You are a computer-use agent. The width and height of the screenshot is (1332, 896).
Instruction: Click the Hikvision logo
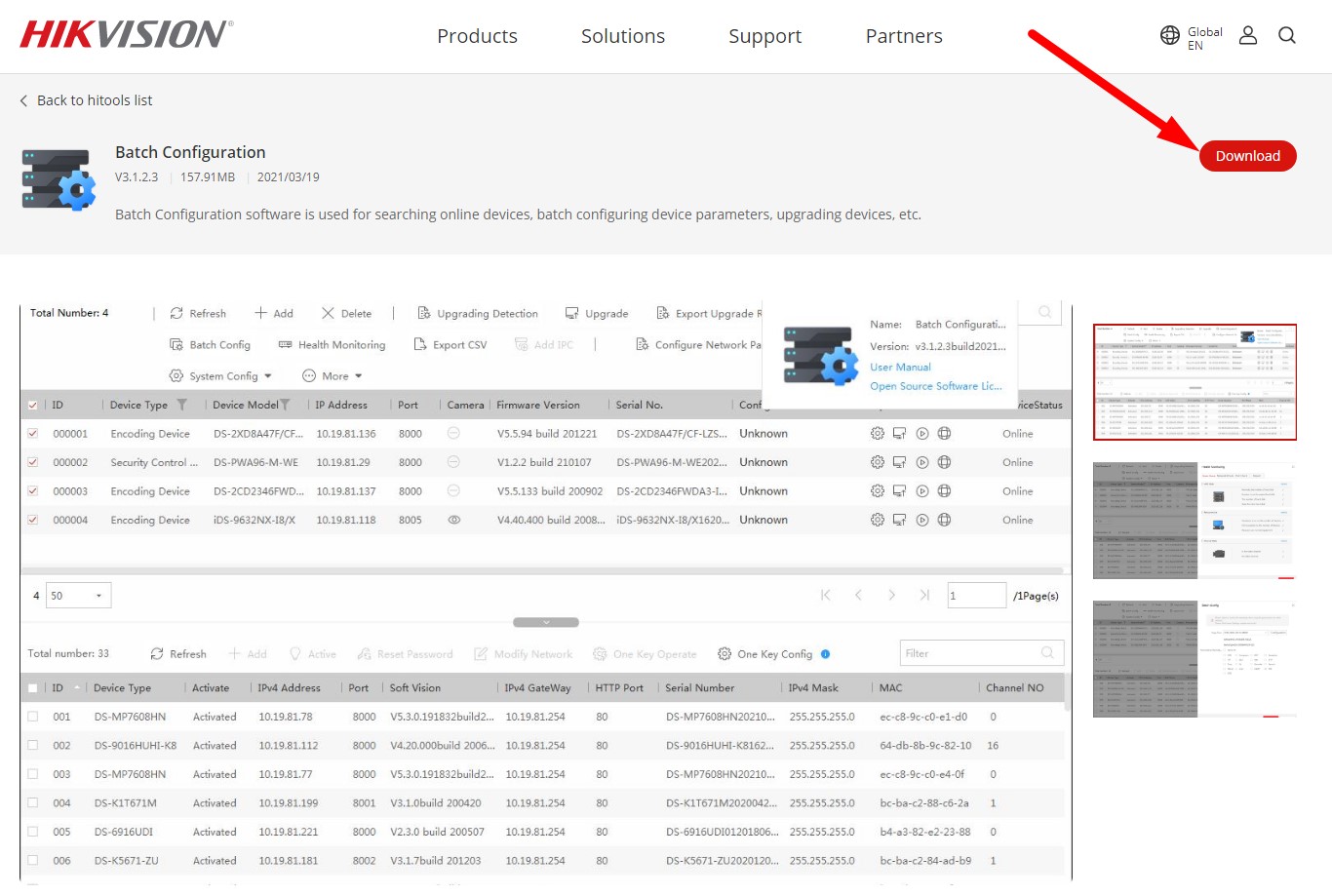pyautogui.click(x=126, y=35)
